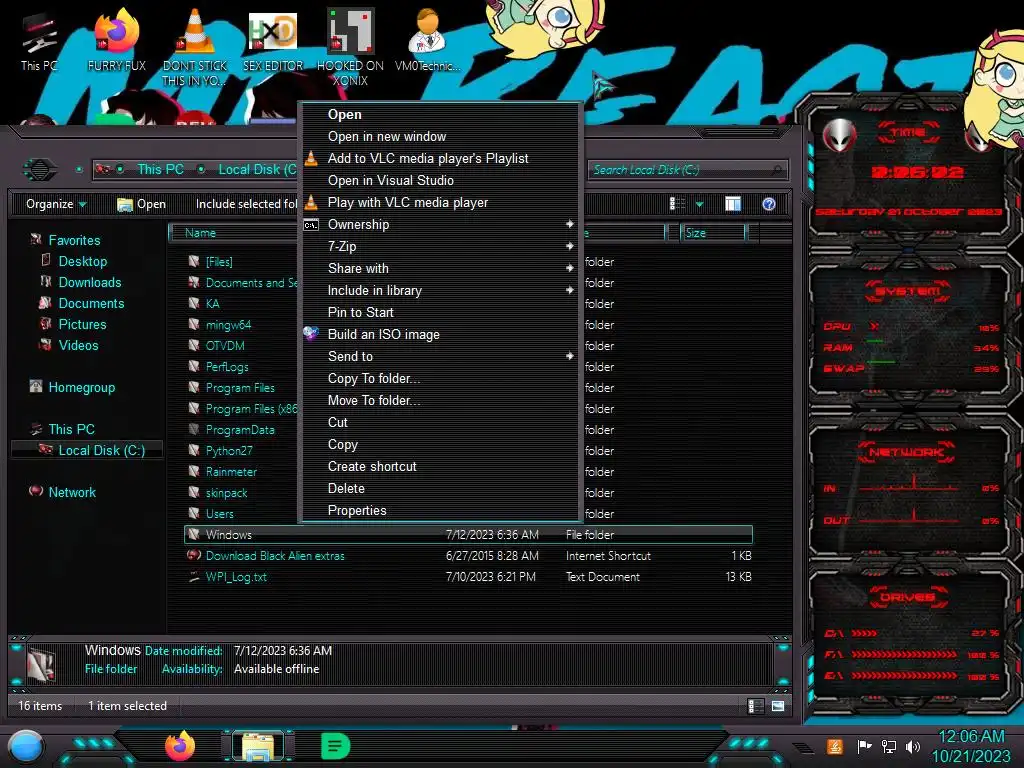The width and height of the screenshot is (1024, 768).
Task: Click Include selected folder toolbar button
Action: pyautogui.click(x=246, y=204)
